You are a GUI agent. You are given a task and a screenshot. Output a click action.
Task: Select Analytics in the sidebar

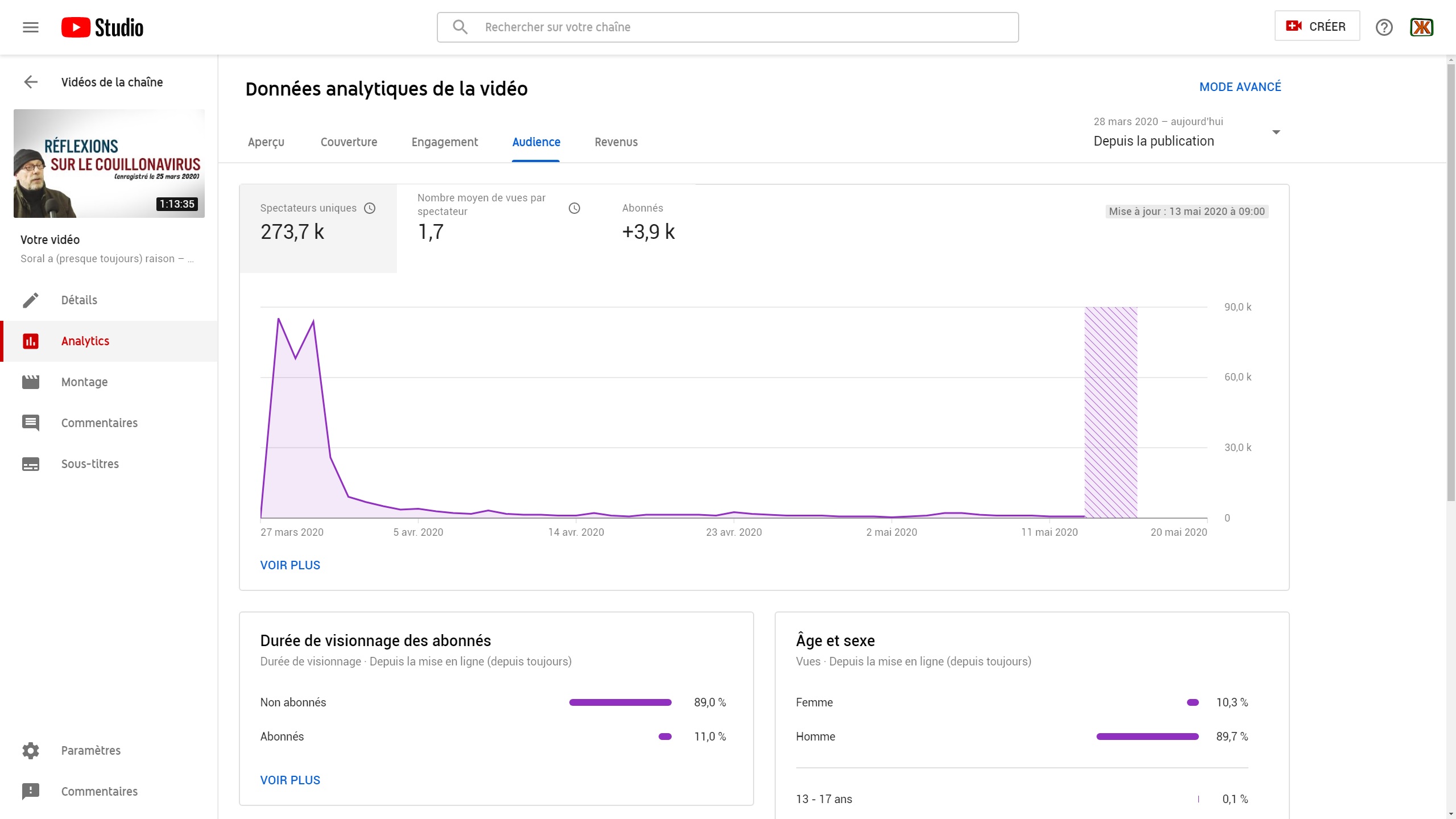(109, 341)
